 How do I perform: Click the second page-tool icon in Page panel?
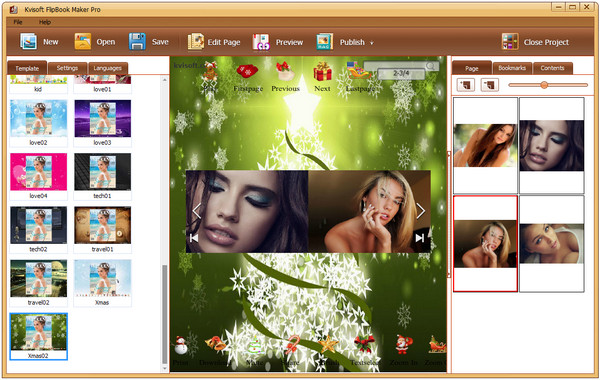[x=490, y=85]
